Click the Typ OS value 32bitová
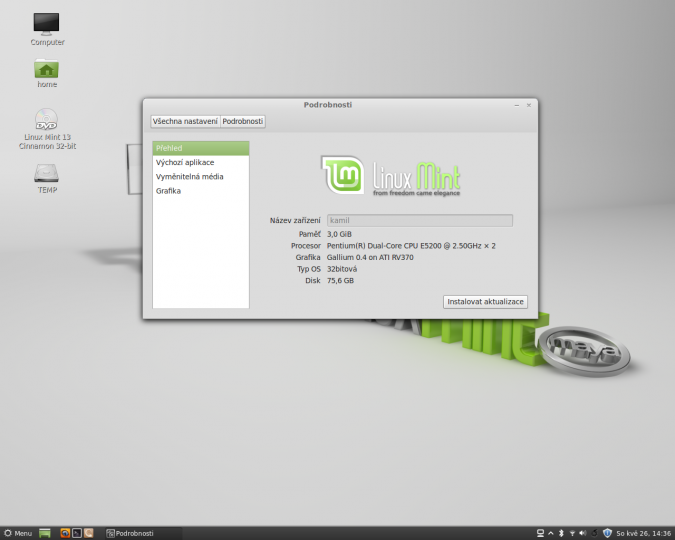This screenshot has height=540, width=675. point(342,269)
